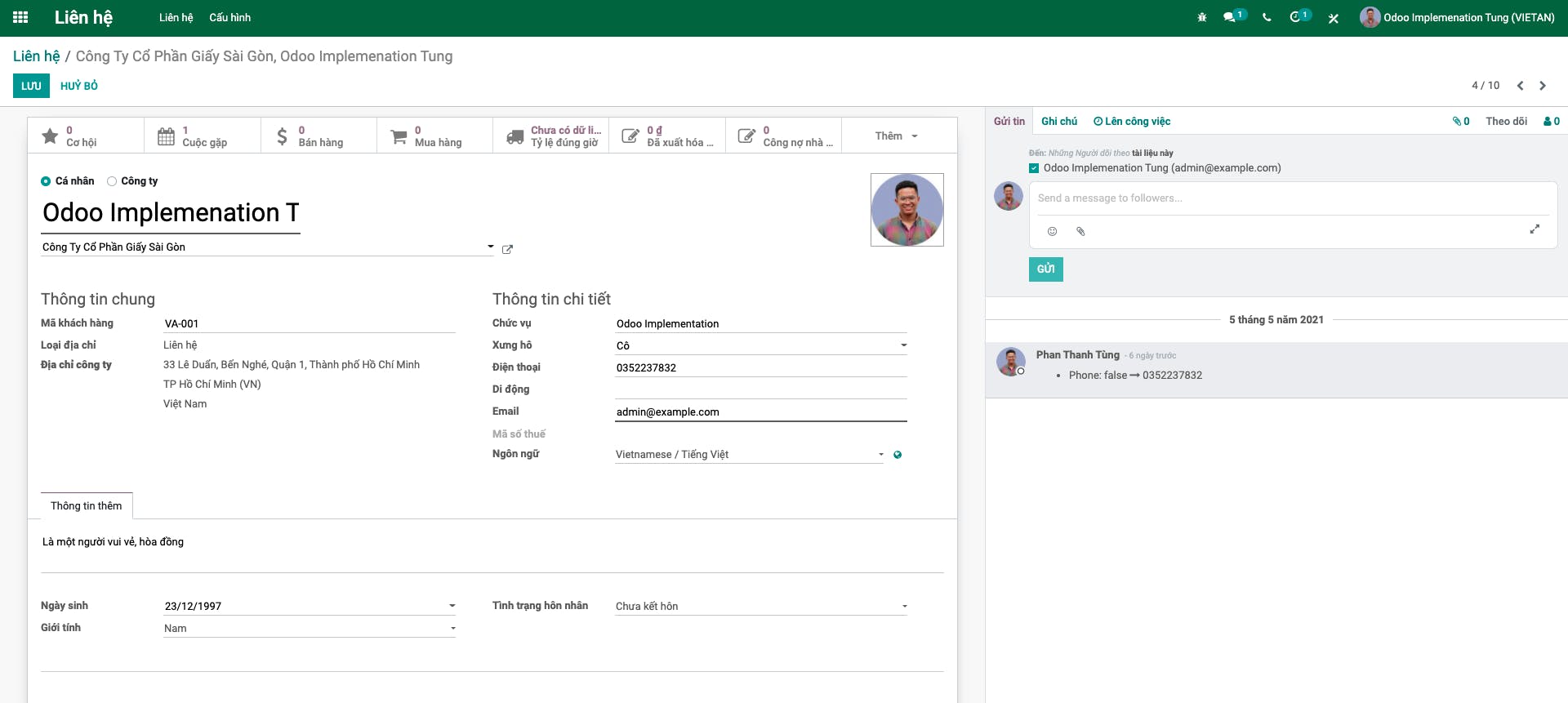
Task: Open Phan Thanh Tùng author link
Action: point(1078,354)
